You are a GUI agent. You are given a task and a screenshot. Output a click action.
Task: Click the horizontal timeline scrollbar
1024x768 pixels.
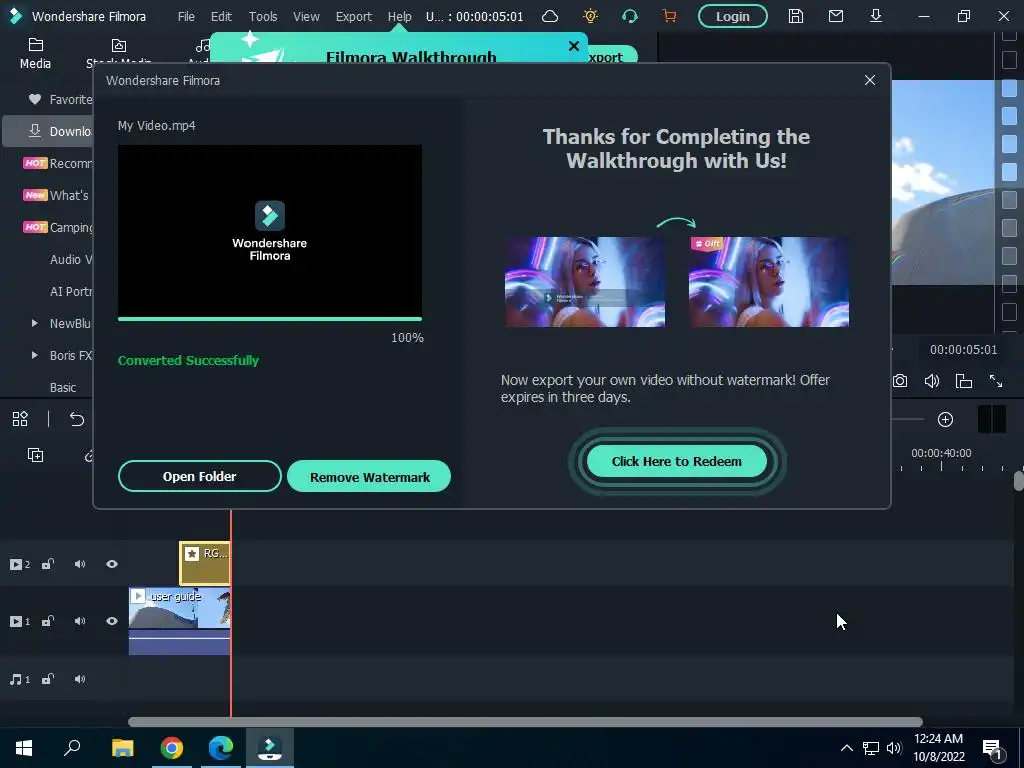(525, 722)
